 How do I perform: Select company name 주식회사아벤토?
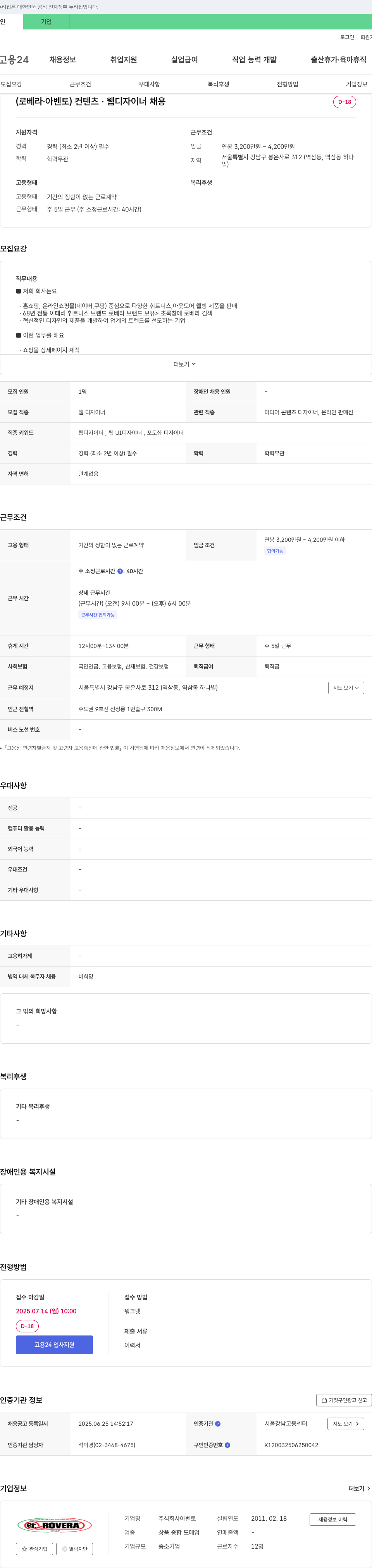[x=177, y=1518]
